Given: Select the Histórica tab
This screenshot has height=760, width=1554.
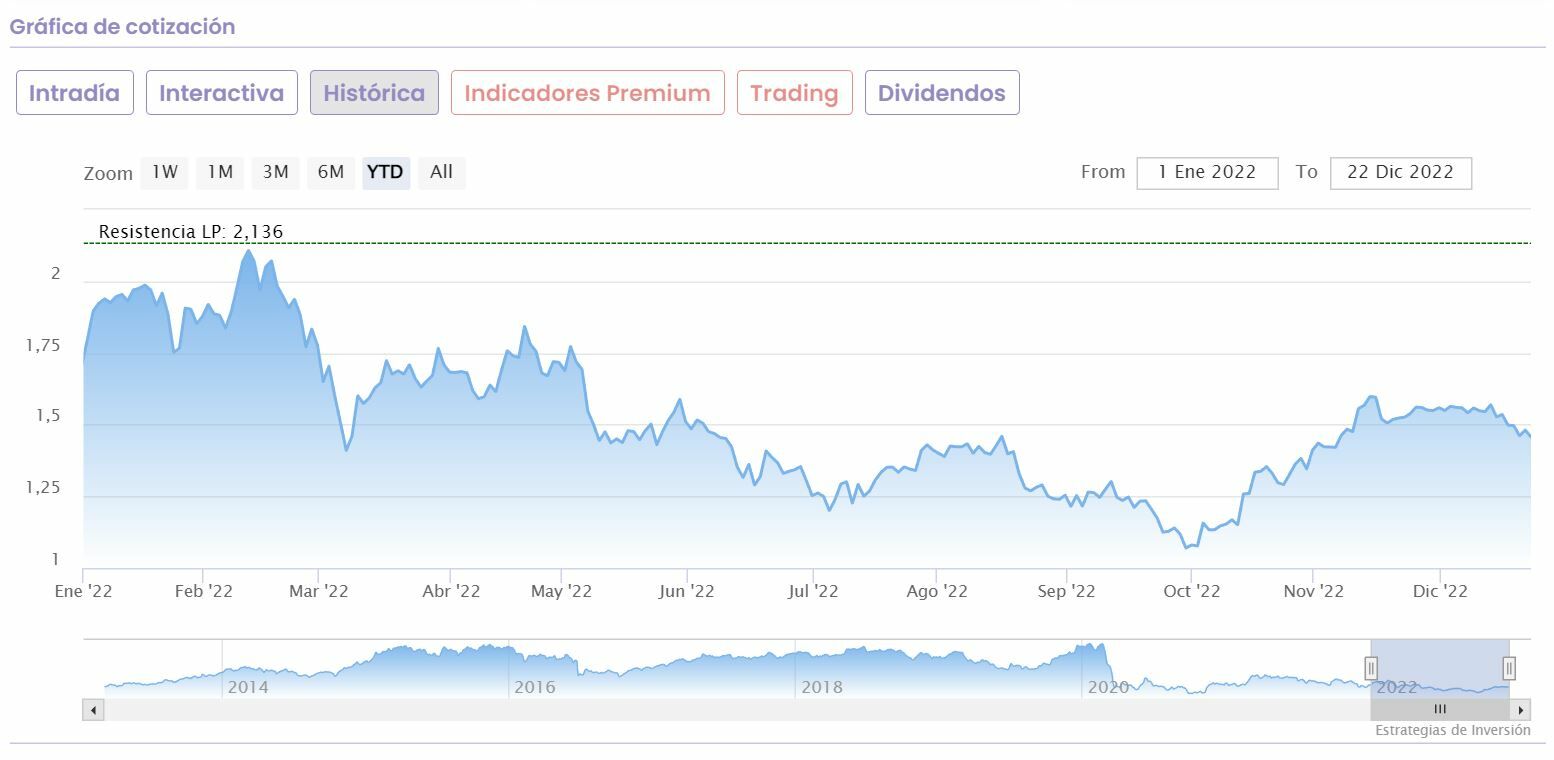Looking at the screenshot, I should pos(374,93).
